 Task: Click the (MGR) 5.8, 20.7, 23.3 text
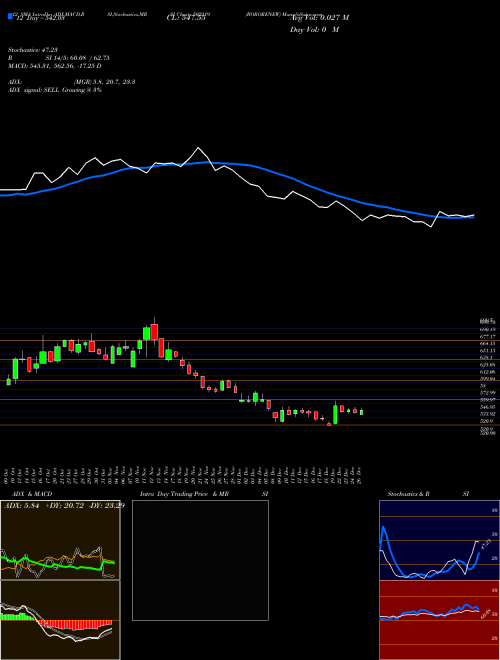104,82
